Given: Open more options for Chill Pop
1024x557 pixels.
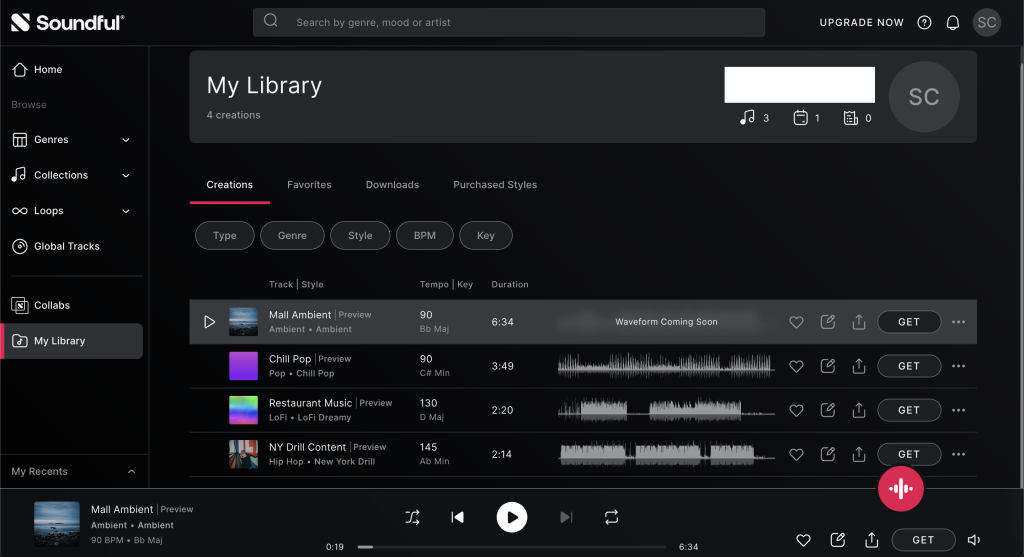Looking at the screenshot, I should pos(958,366).
